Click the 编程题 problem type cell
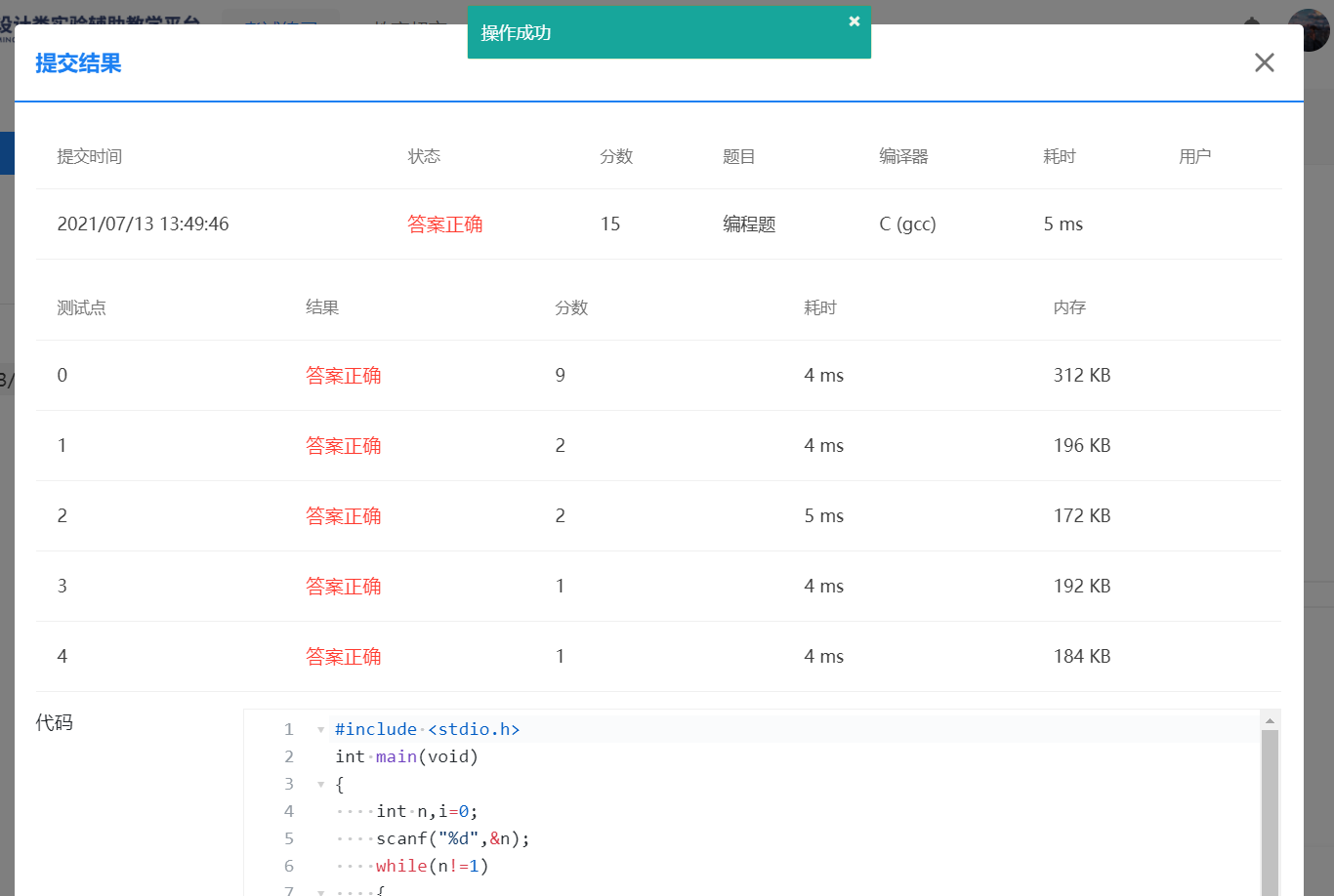The height and width of the screenshot is (896, 1334). coord(749,224)
